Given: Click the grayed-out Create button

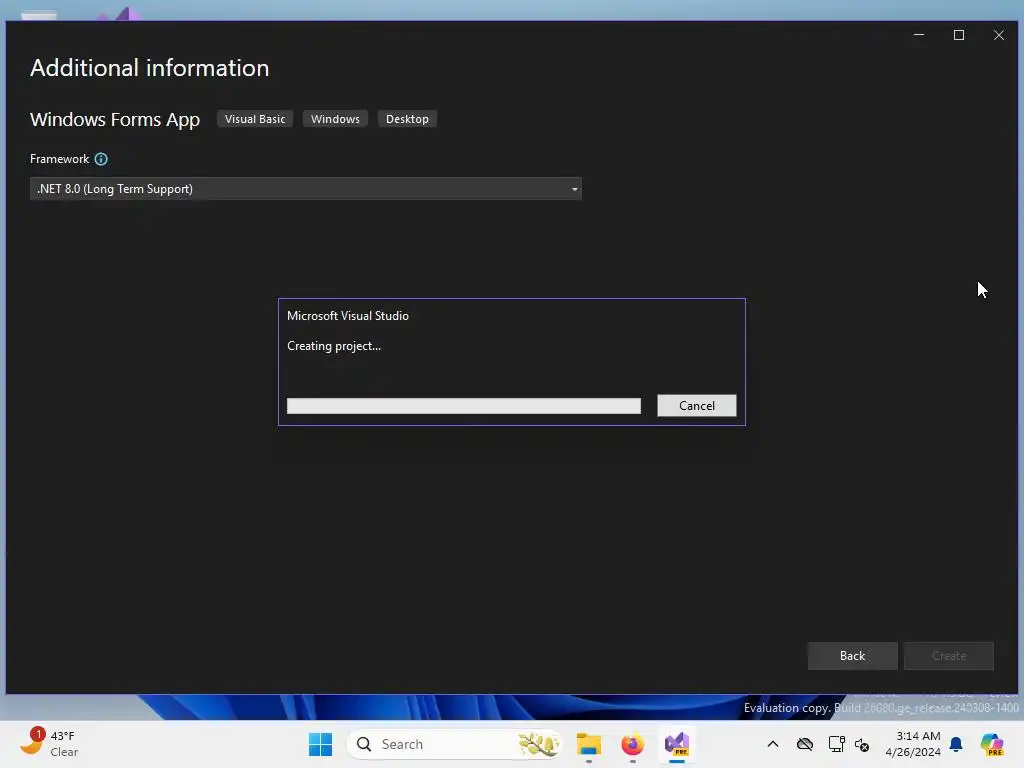Looking at the screenshot, I should click(949, 656).
